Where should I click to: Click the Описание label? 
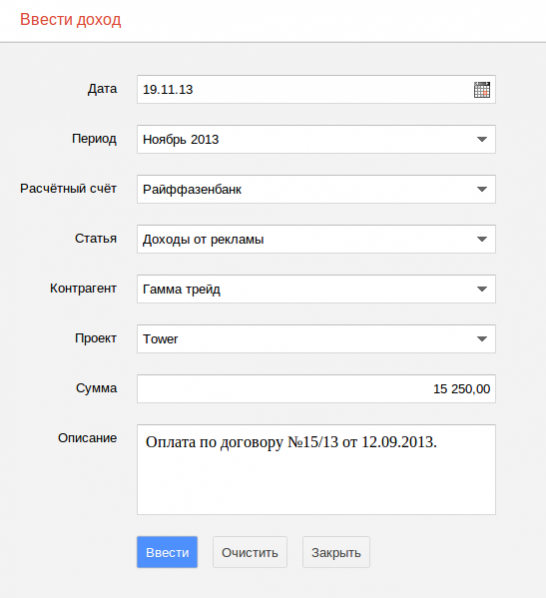87,438
